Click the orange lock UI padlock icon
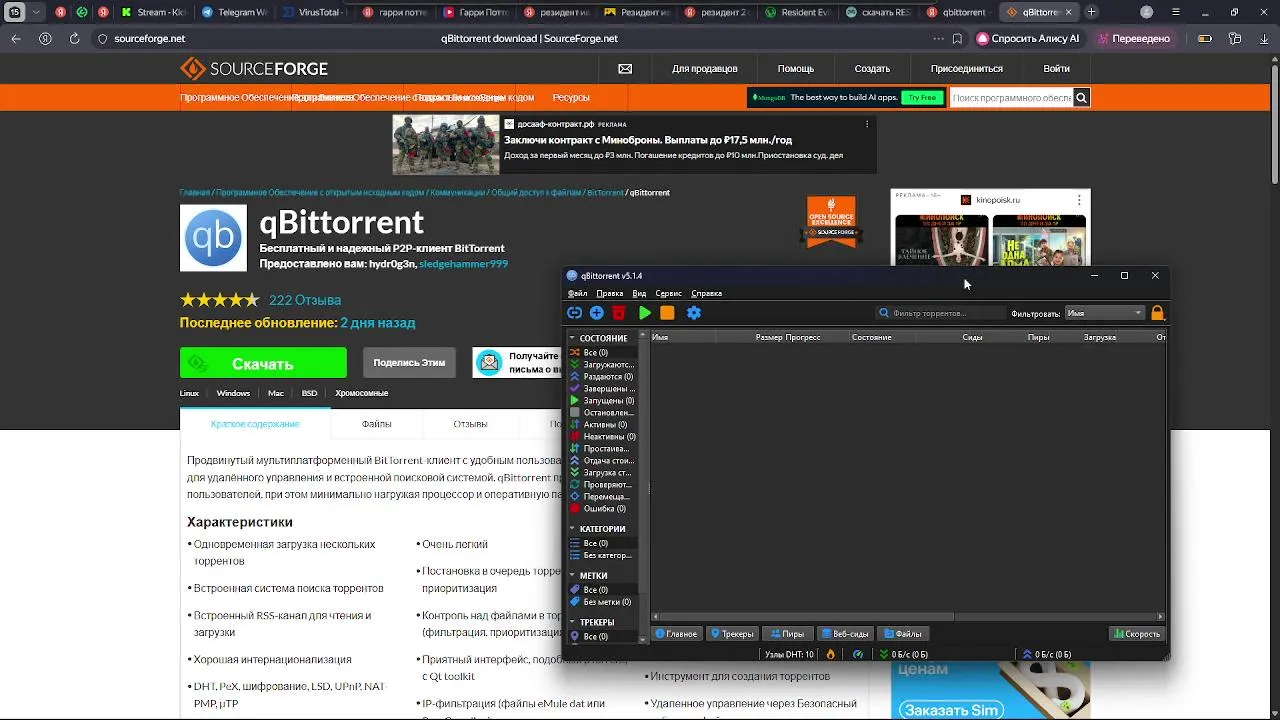The height and width of the screenshot is (720, 1280). [x=1157, y=313]
